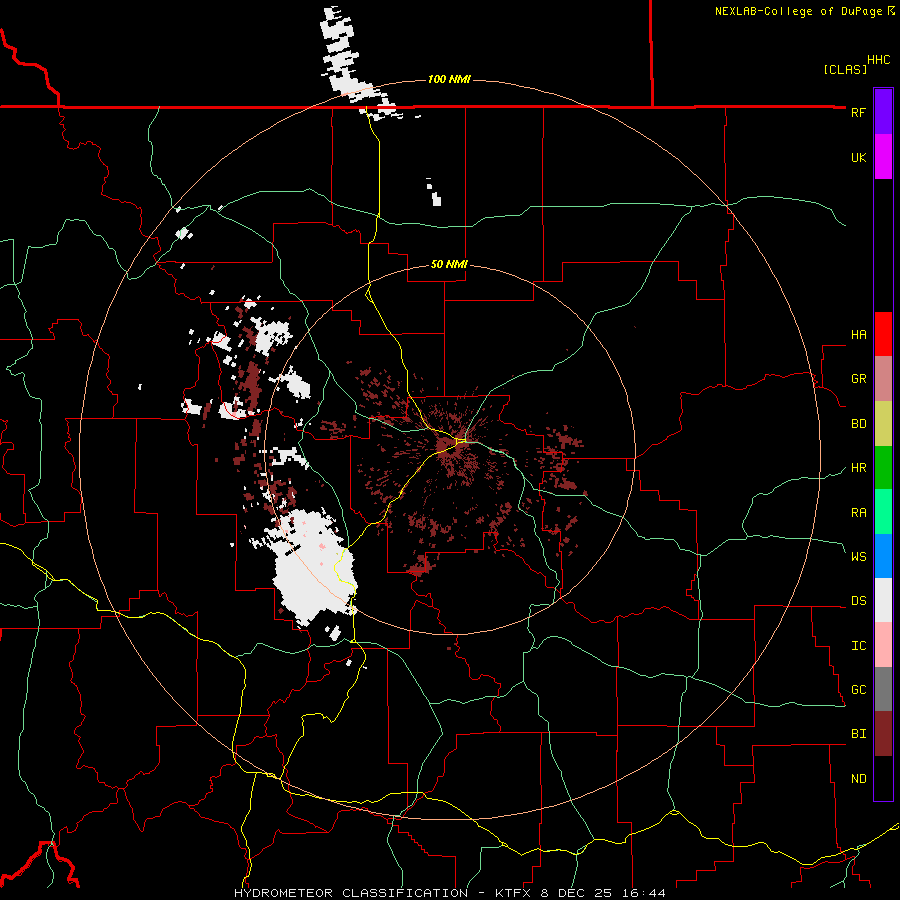Click the HYDROMETEOR CLASSIFICATION caption text
The image size is (900, 900).
[351, 893]
